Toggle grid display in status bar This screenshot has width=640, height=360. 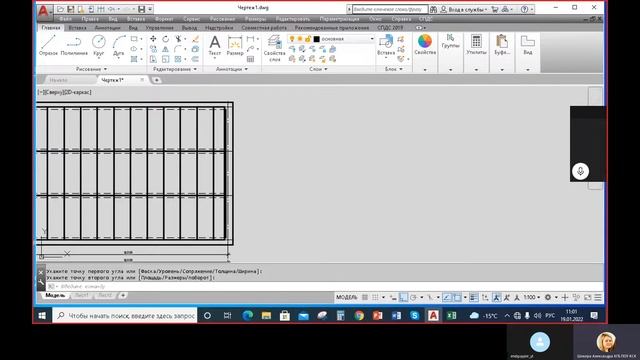(x=365, y=298)
